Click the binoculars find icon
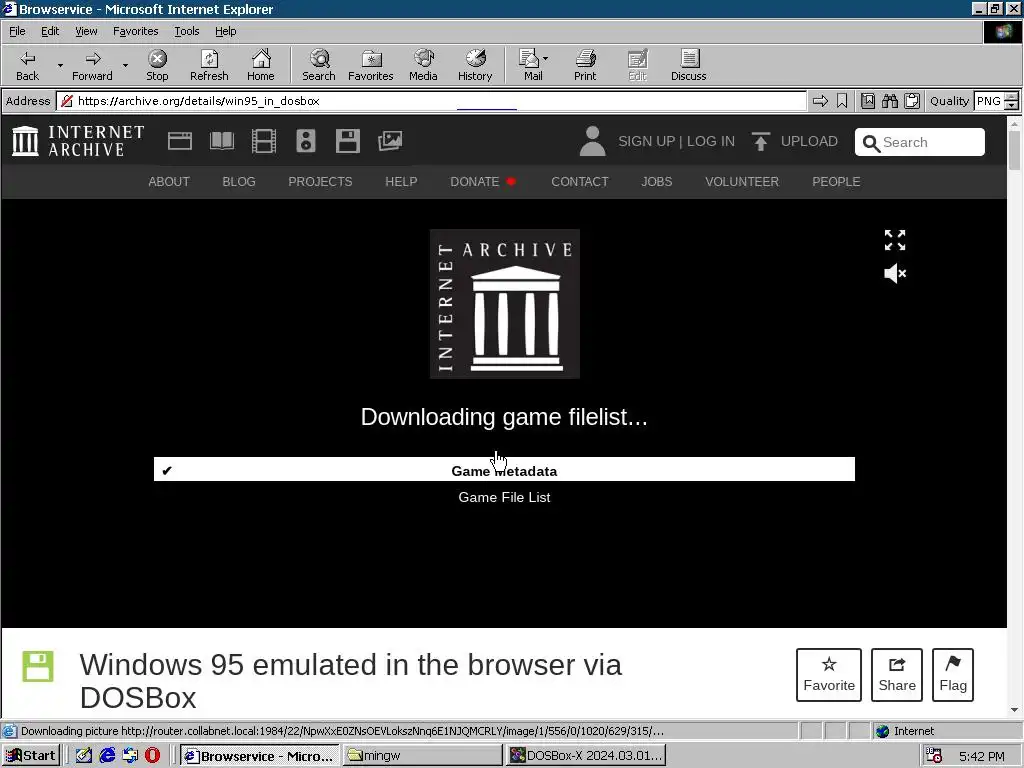The image size is (1024, 768). point(889,101)
